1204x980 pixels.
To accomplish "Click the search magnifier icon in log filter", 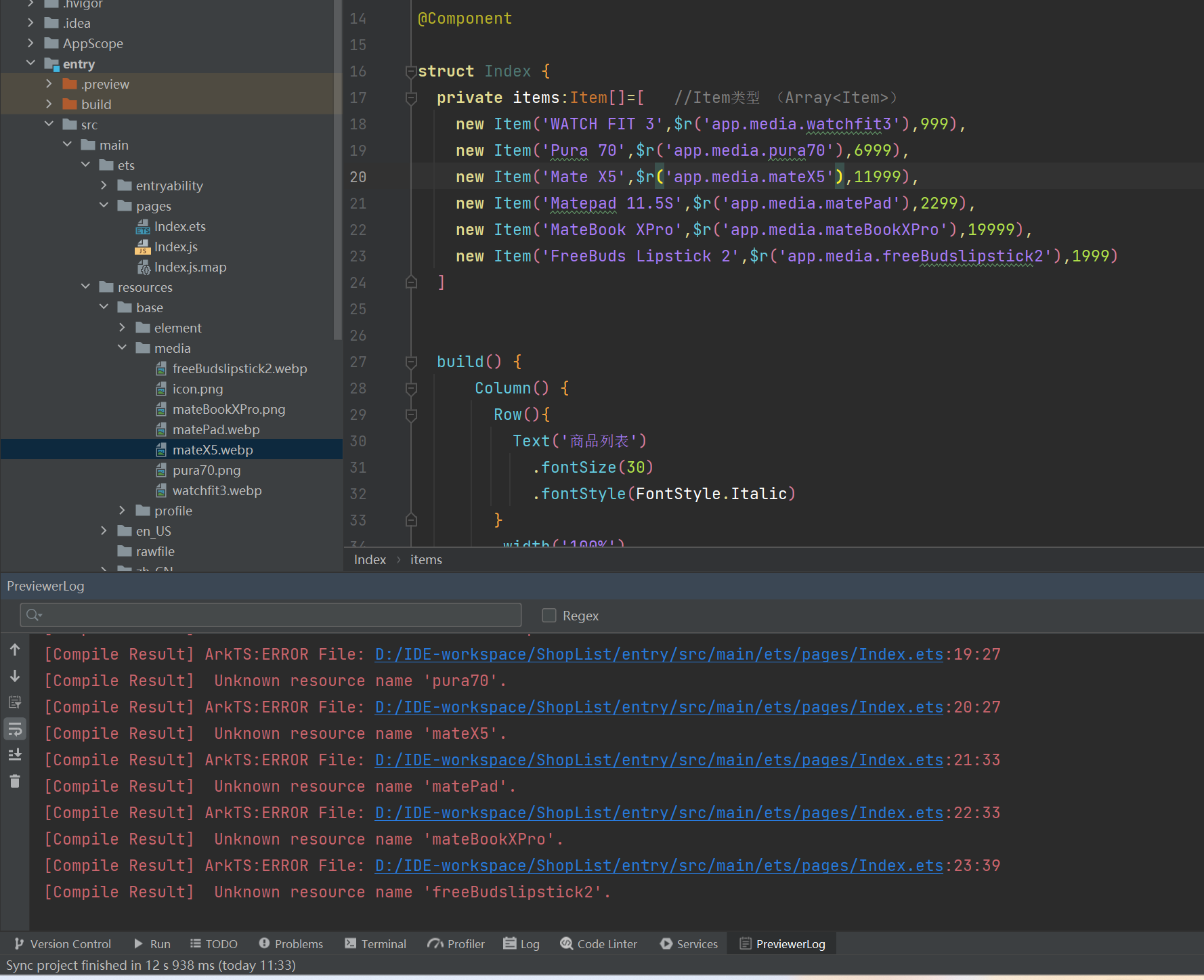I will click(33, 615).
